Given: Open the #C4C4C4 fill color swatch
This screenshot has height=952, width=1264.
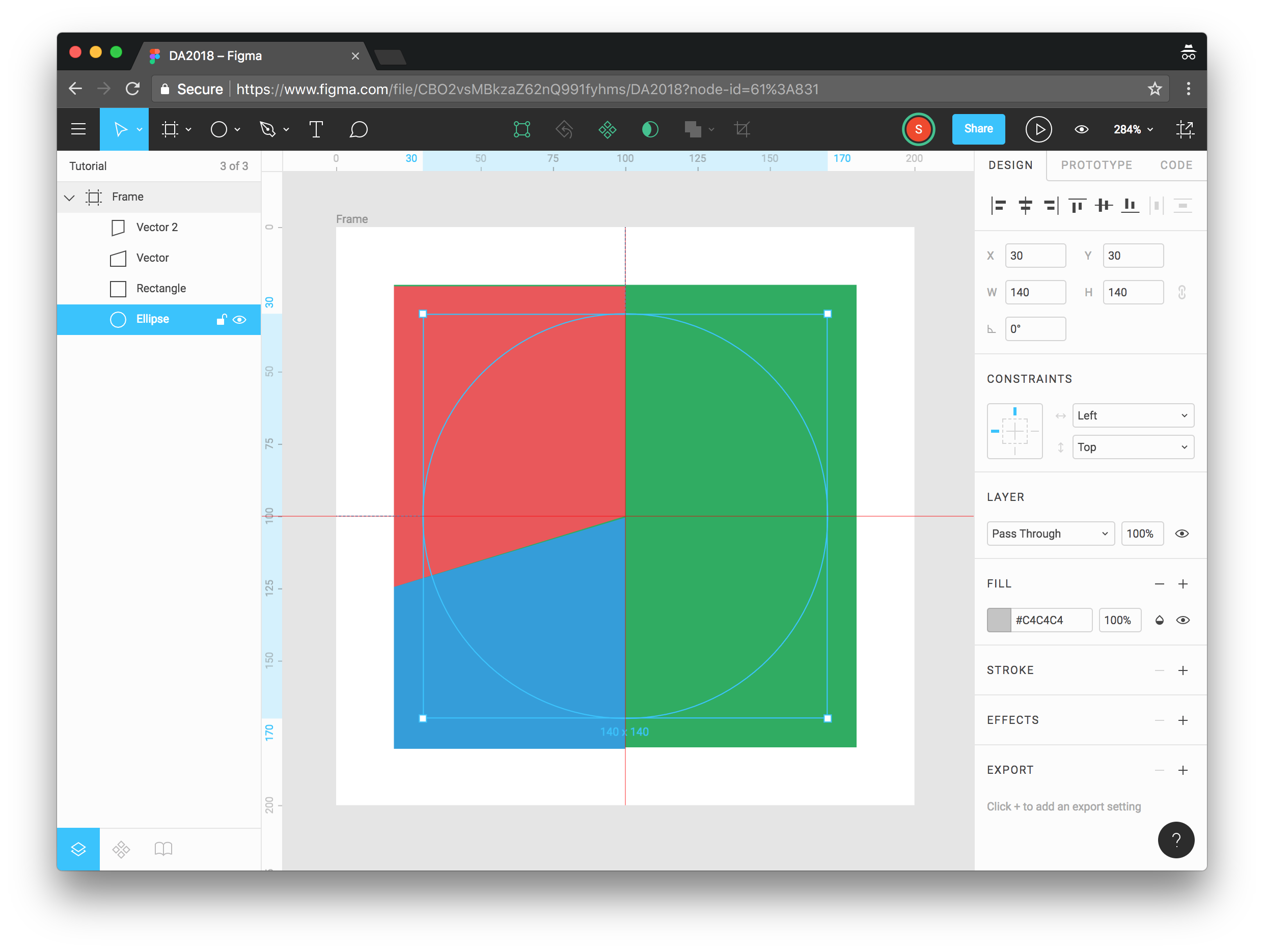Looking at the screenshot, I should click(999, 620).
